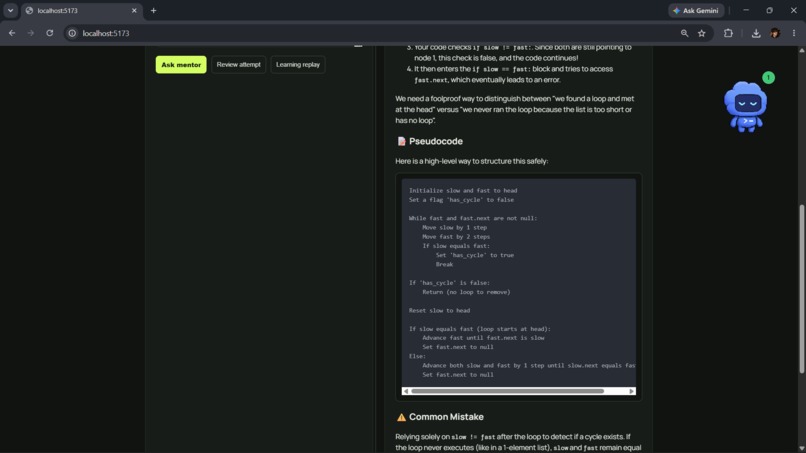Click 'Reset slow to head' code line
The height and width of the screenshot is (453, 806).
(439, 310)
